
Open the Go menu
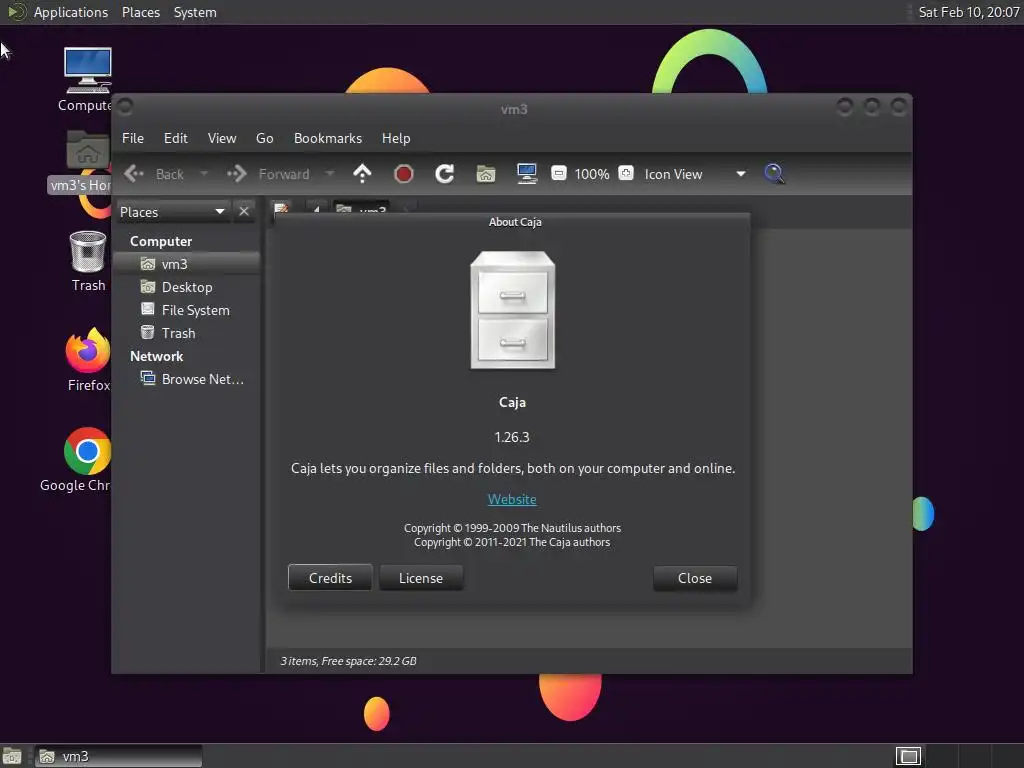point(264,138)
